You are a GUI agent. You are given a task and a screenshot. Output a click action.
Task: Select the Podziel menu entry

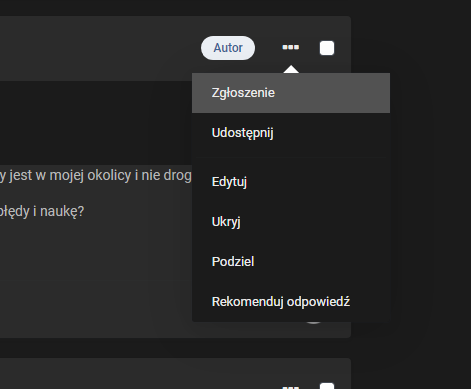pos(291,262)
